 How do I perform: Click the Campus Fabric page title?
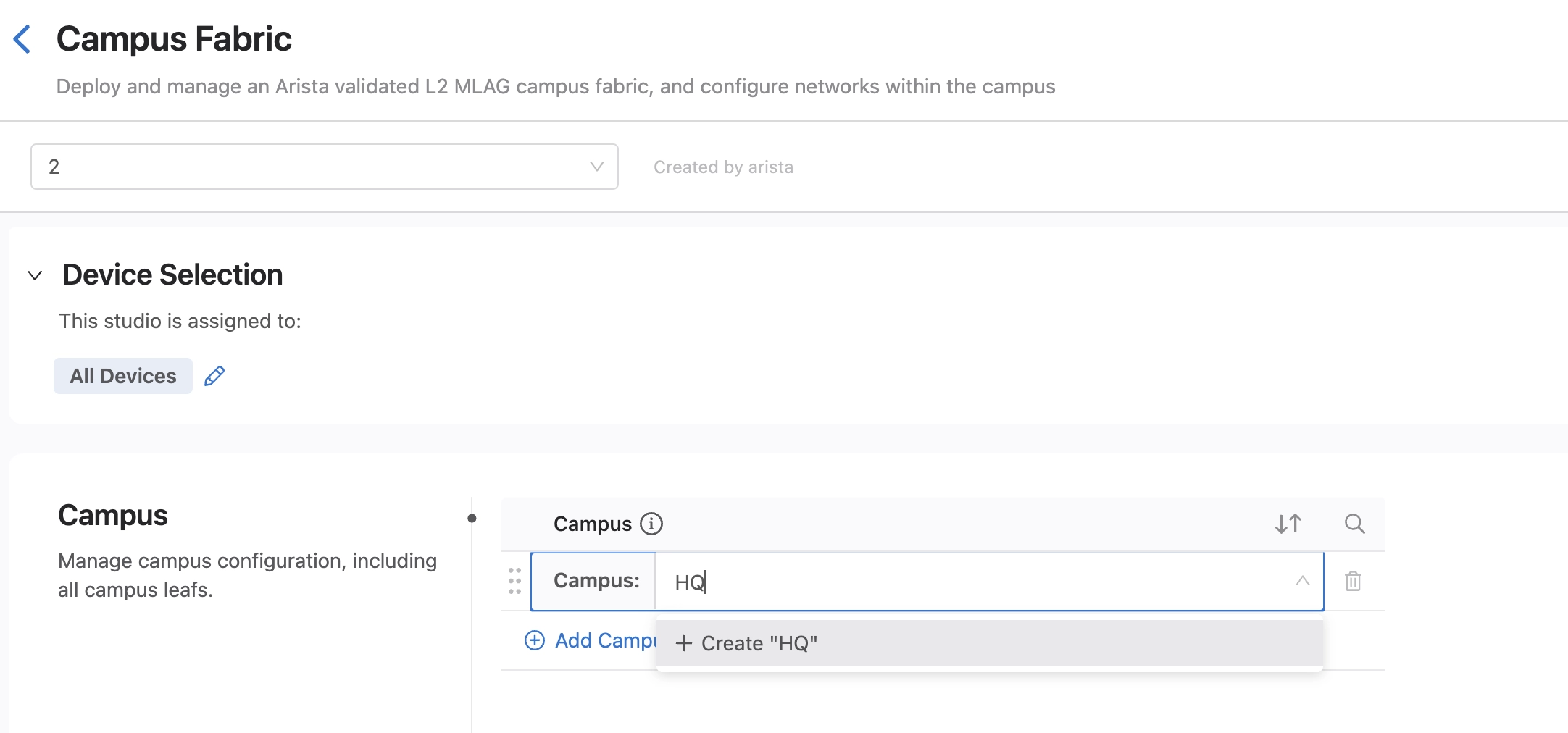pos(174,39)
